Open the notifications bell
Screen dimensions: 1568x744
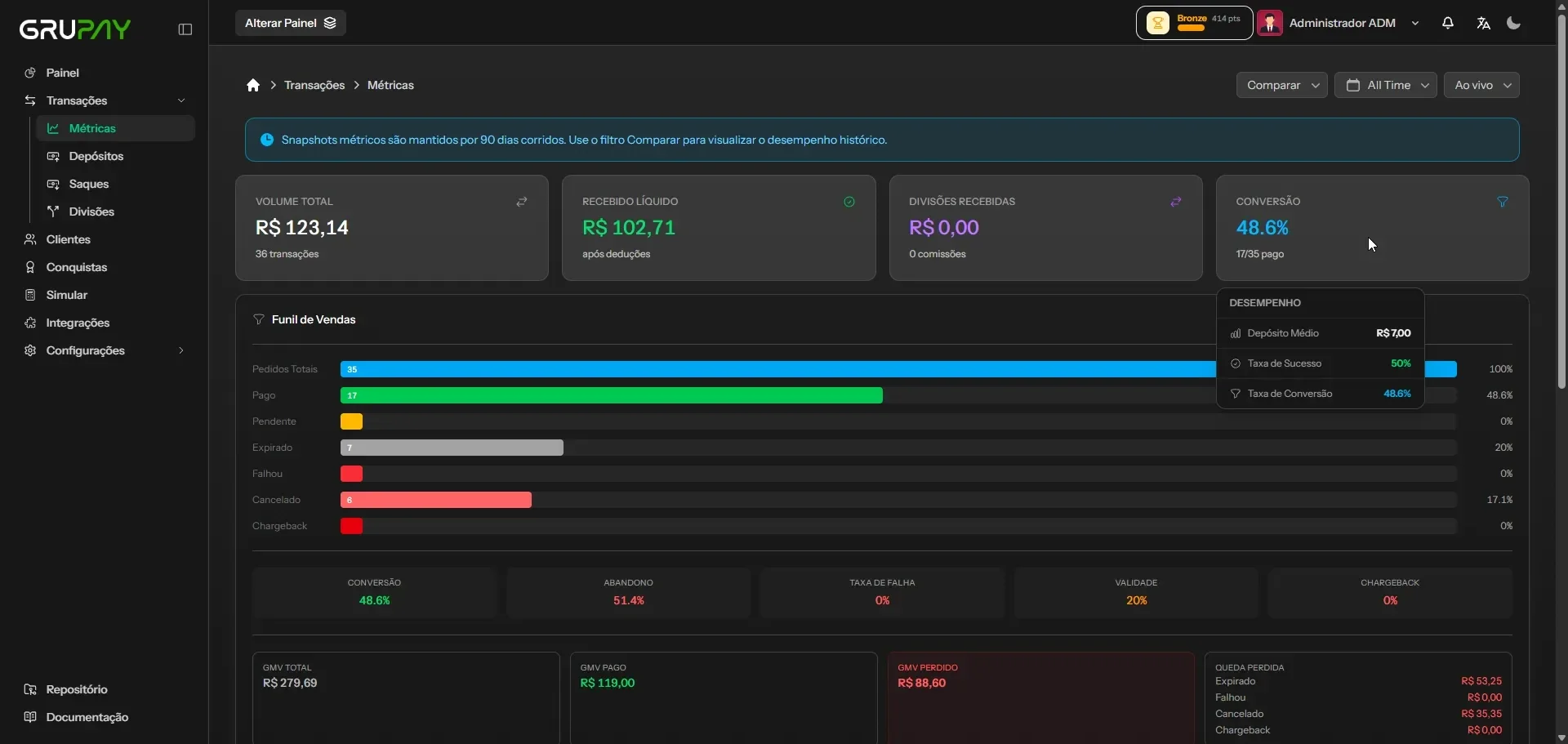pyautogui.click(x=1448, y=23)
